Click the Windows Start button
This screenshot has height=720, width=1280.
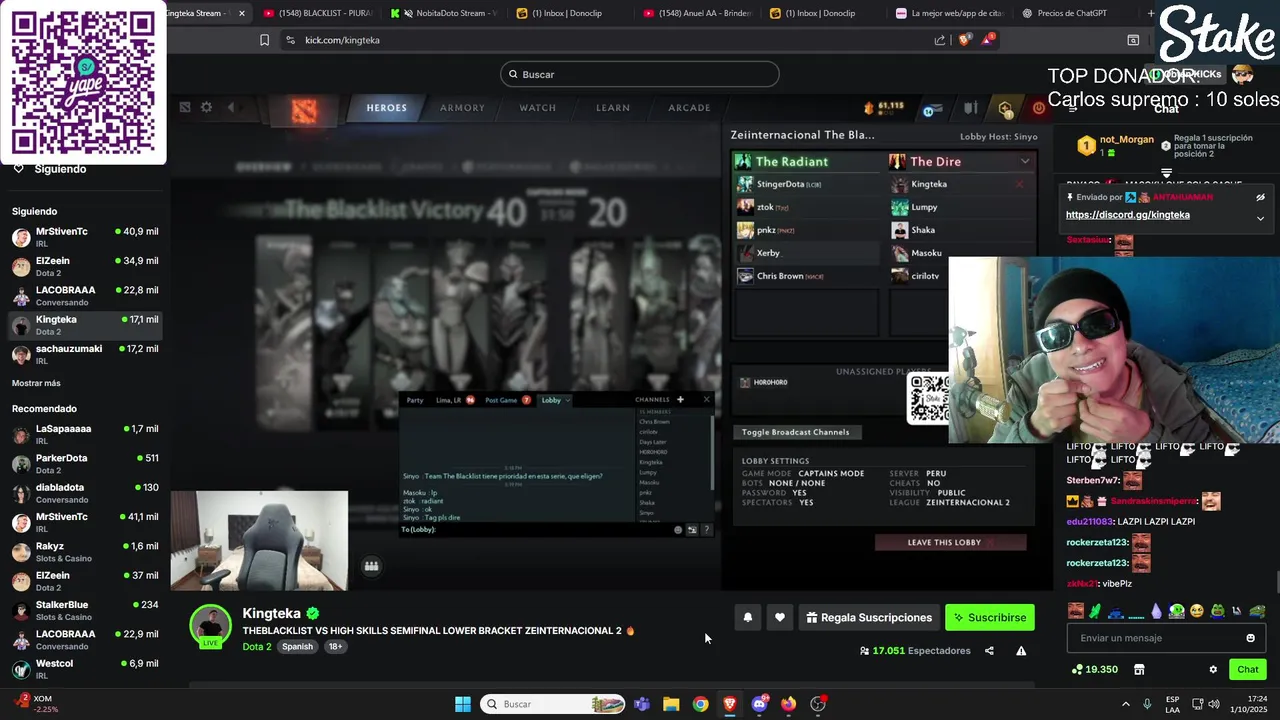[x=463, y=704]
